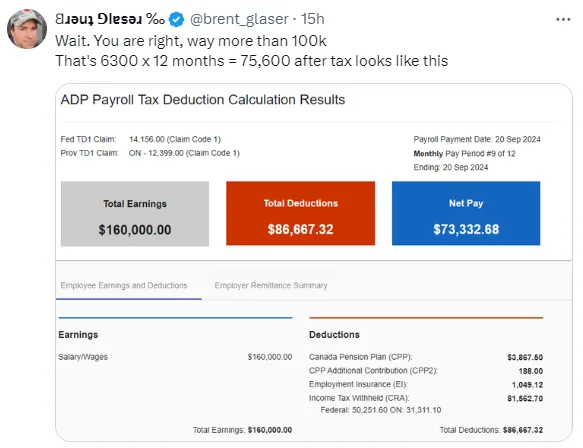Switch to Employer Remittance Summary tab
This screenshot has width=583, height=448.
(x=271, y=285)
